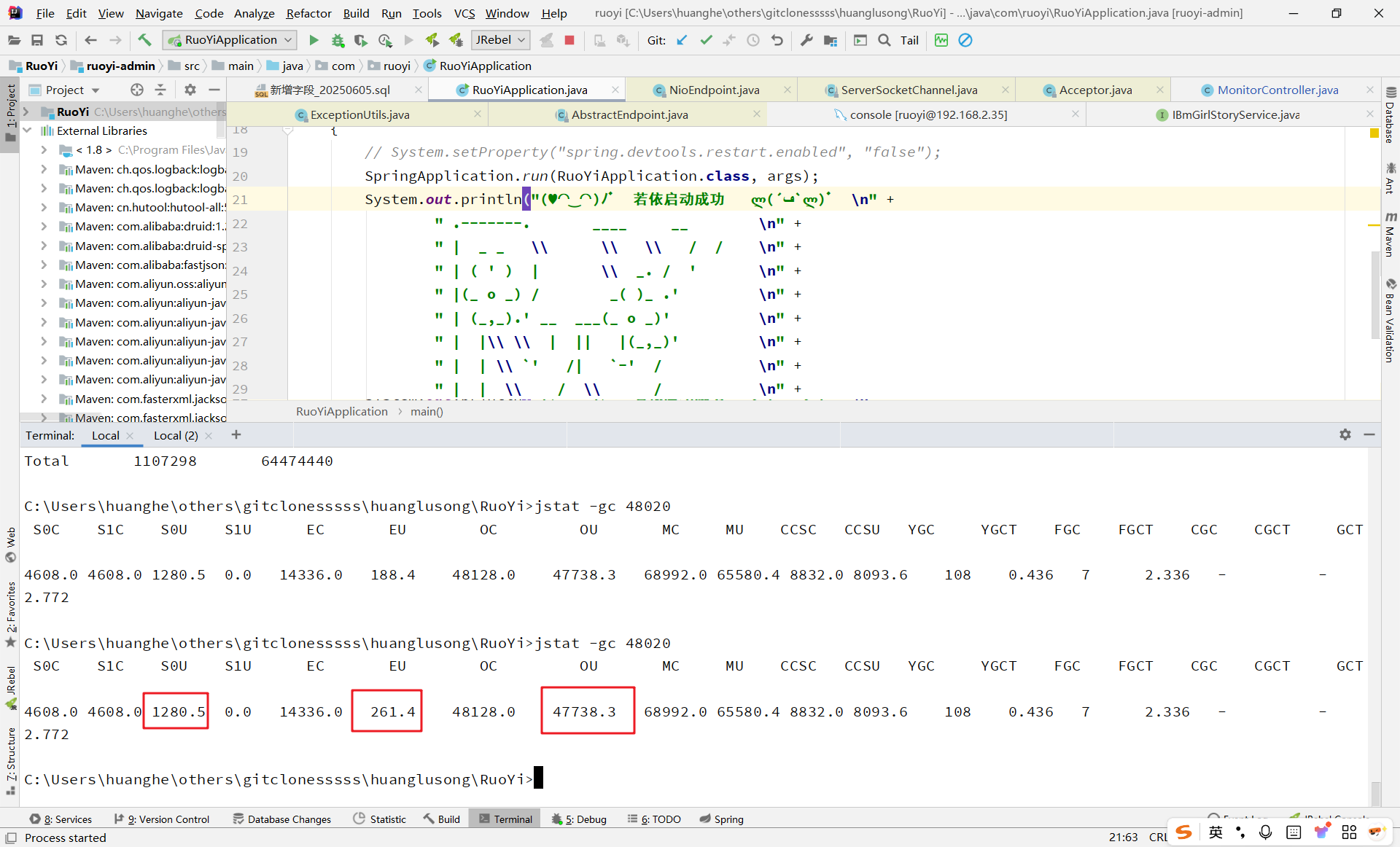Image resolution: width=1400 pixels, height=847 pixels.
Task: Add a new terminal session tab
Action: [236, 435]
